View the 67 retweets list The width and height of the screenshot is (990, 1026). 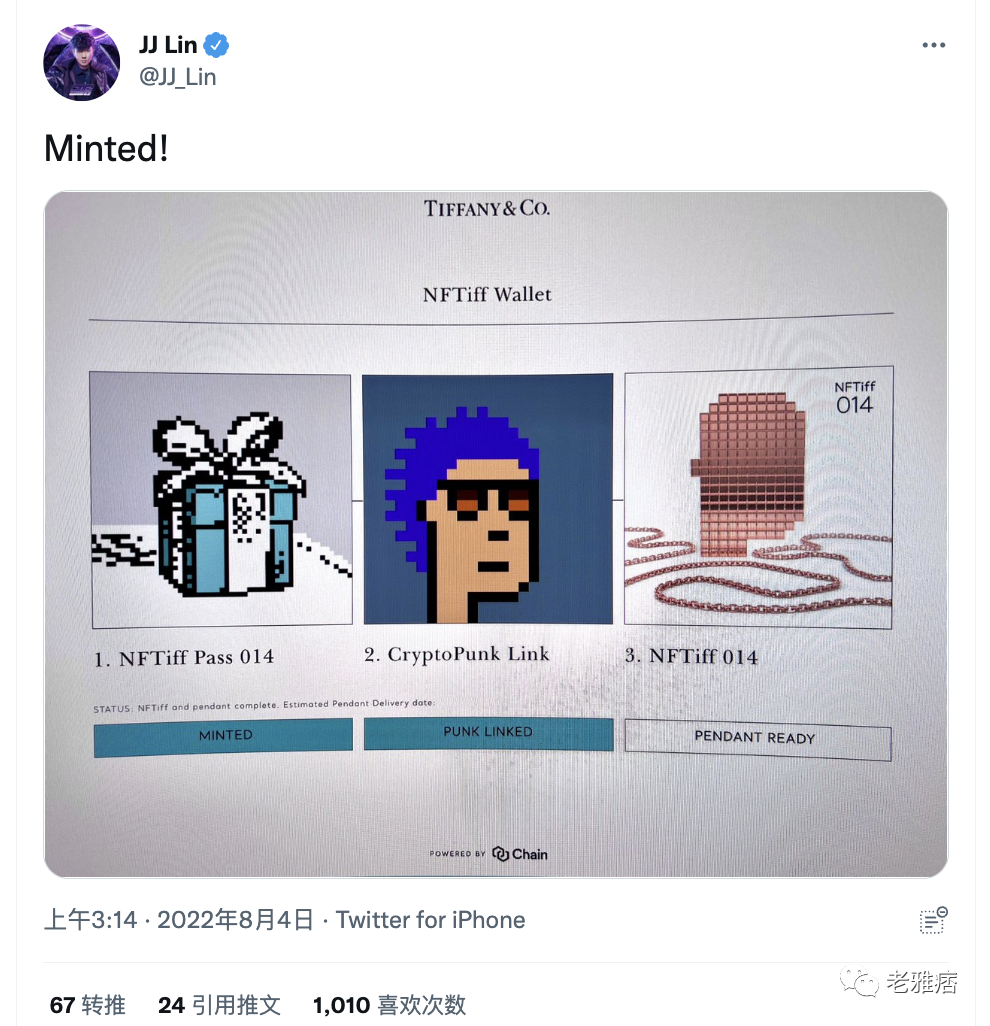pos(88,1005)
